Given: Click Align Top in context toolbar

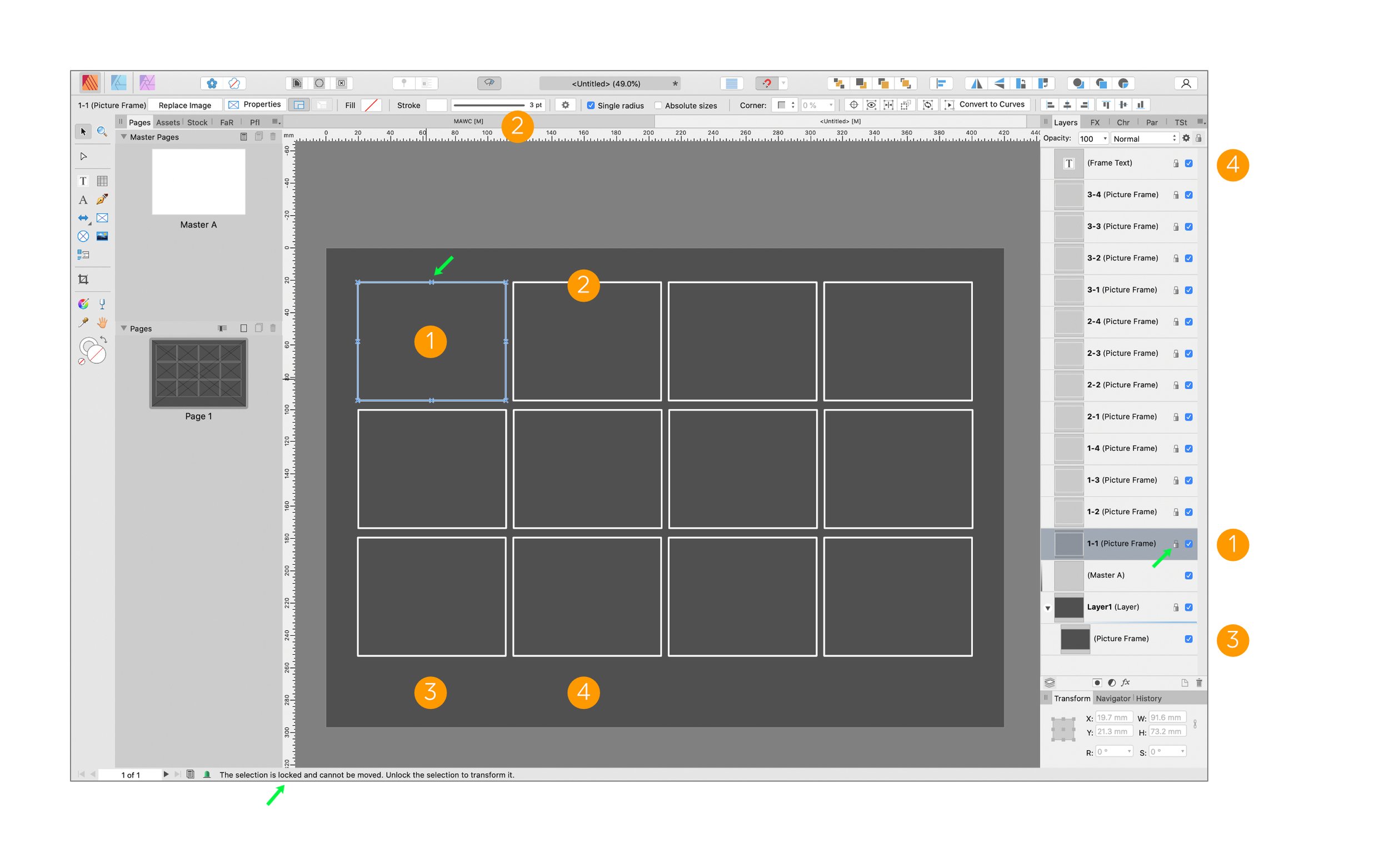Looking at the screenshot, I should tap(1106, 104).
